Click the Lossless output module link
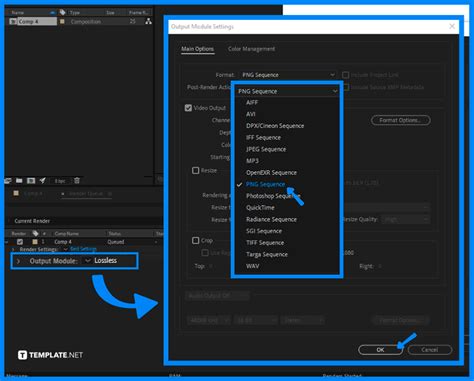Viewport: 474px width, 381px height. tap(105, 260)
